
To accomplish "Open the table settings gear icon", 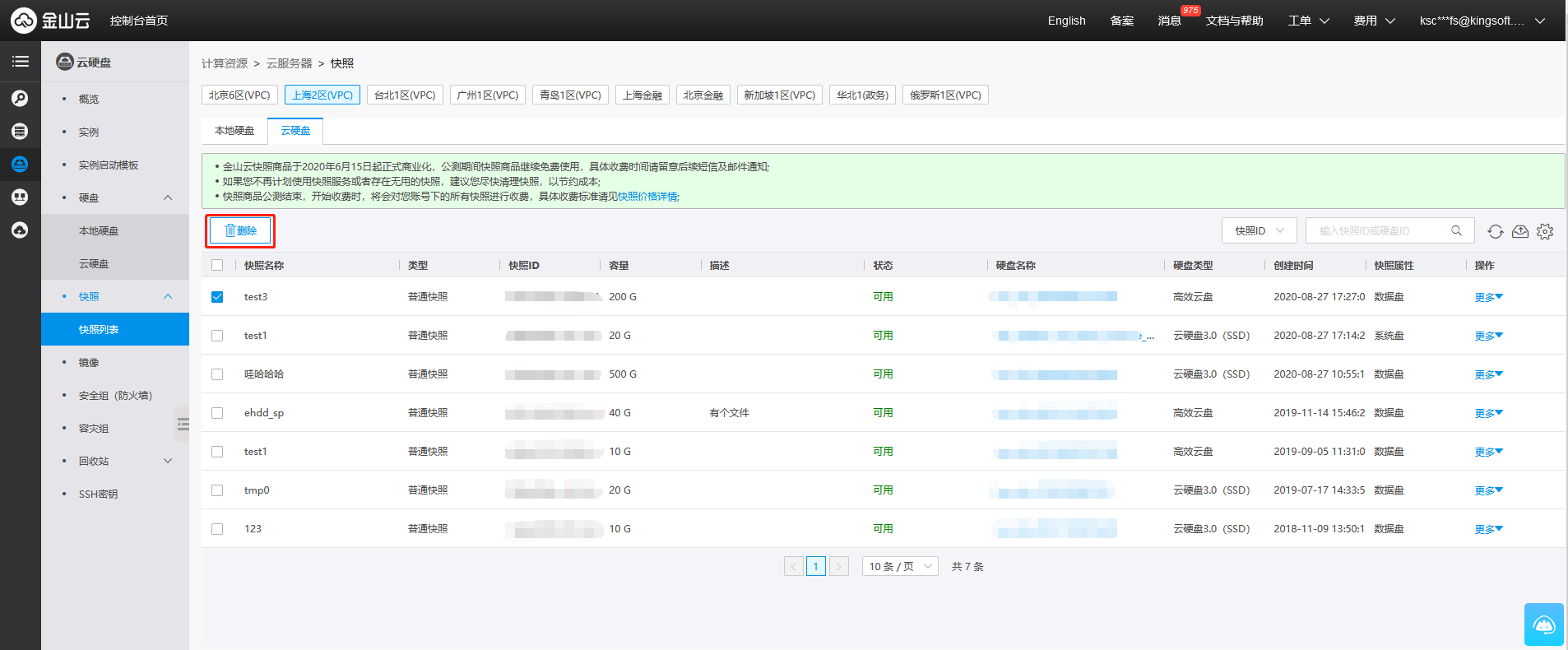I will click(1545, 231).
